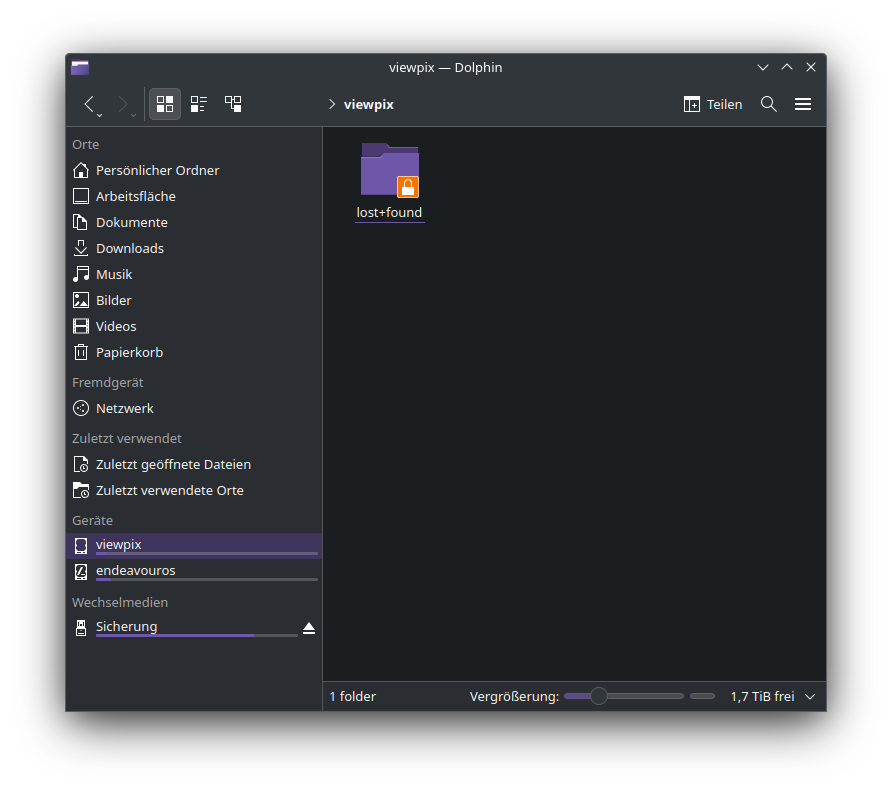This screenshot has width=893, height=790.
Task: Open the hamburger menu
Action: (803, 104)
